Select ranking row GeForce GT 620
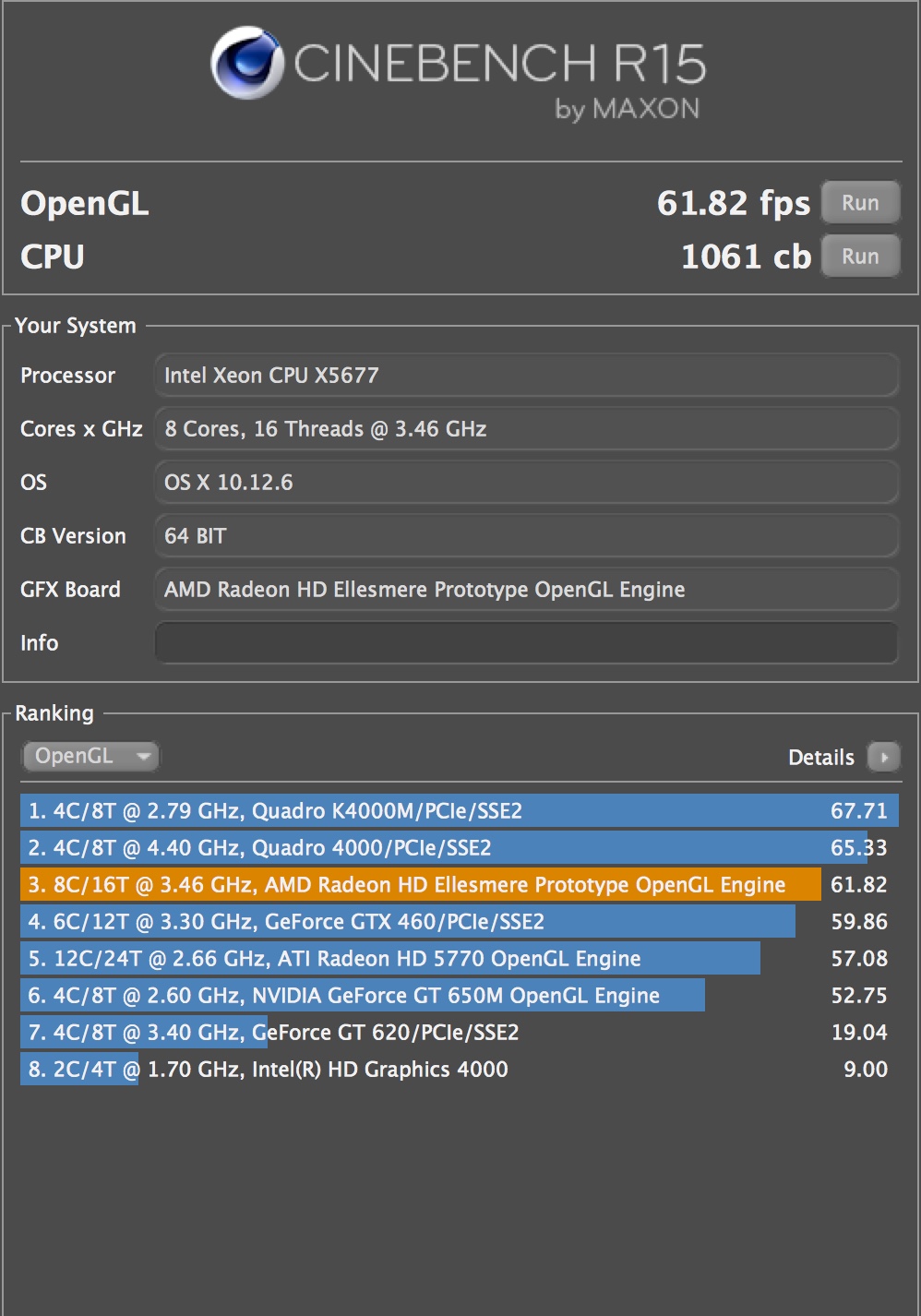This screenshot has height=1316, width=921. click(x=460, y=1033)
